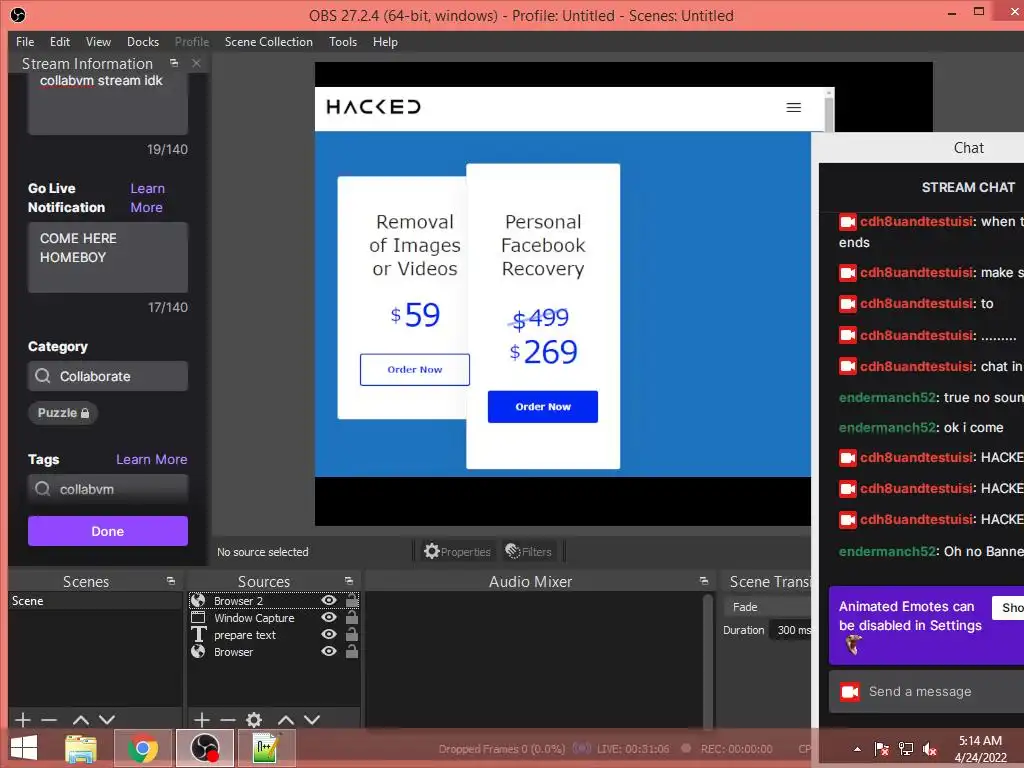Click the HACKED site logo
1024x768 pixels.
[x=374, y=107]
